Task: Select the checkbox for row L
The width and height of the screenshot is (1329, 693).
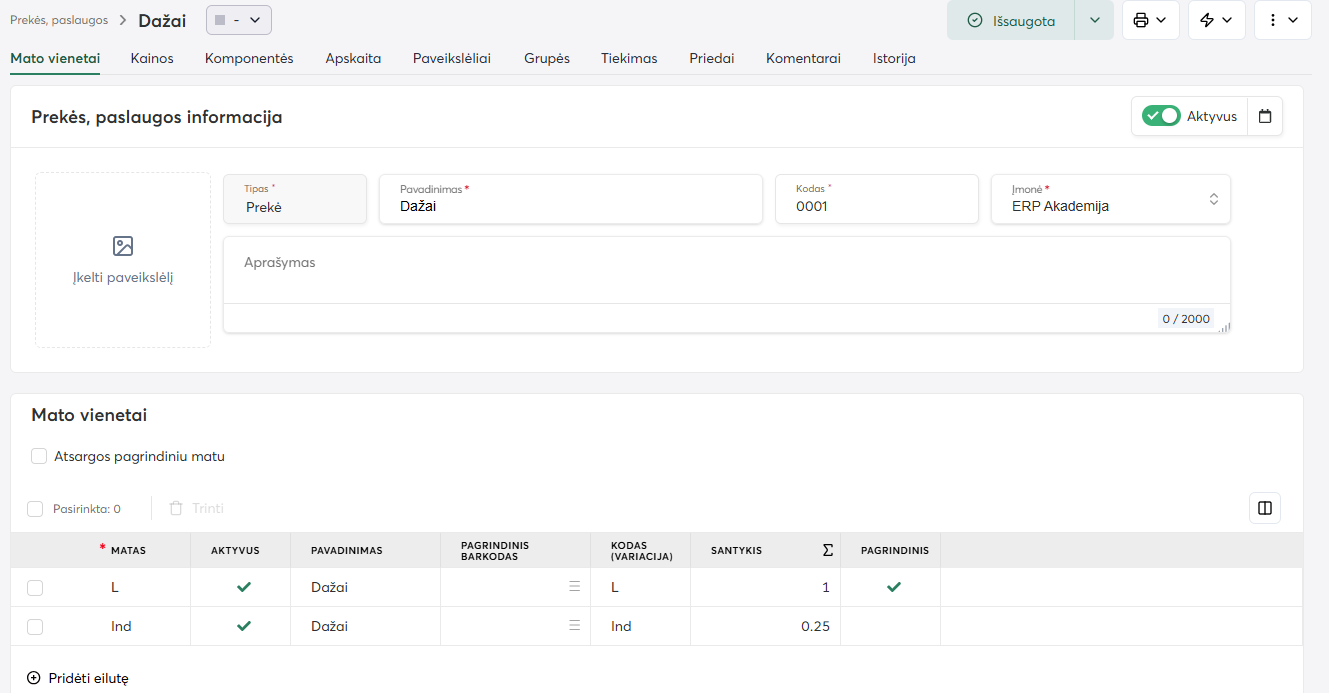Action: (x=35, y=588)
